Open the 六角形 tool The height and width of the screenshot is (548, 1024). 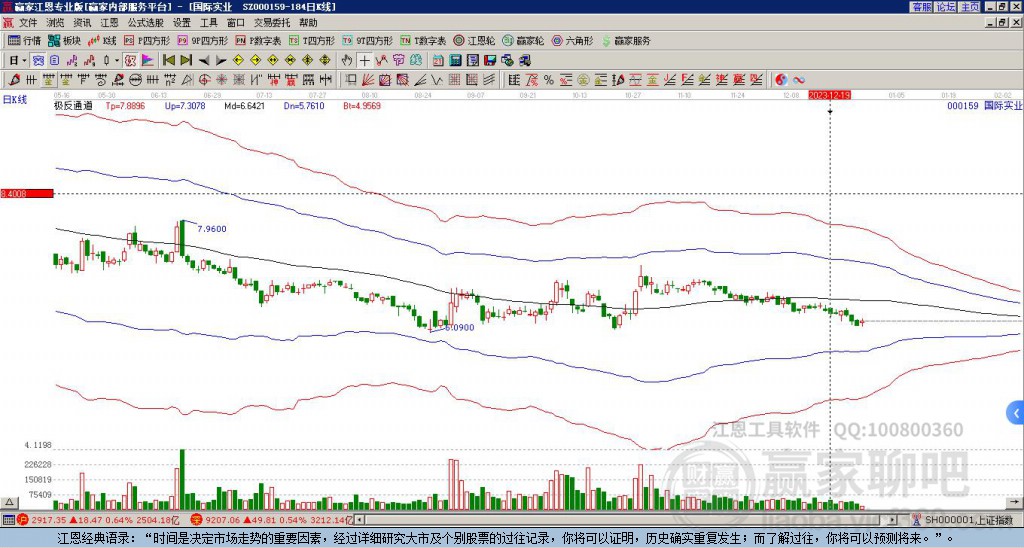(x=572, y=40)
